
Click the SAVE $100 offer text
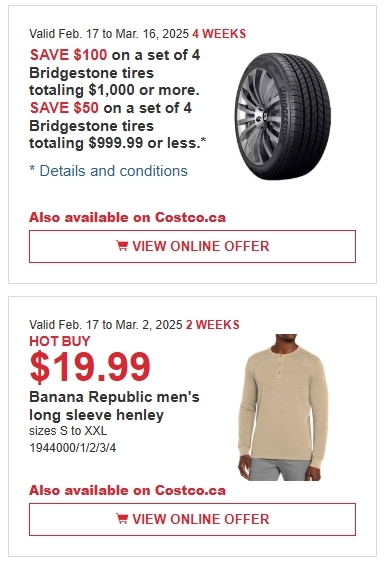click(x=68, y=55)
